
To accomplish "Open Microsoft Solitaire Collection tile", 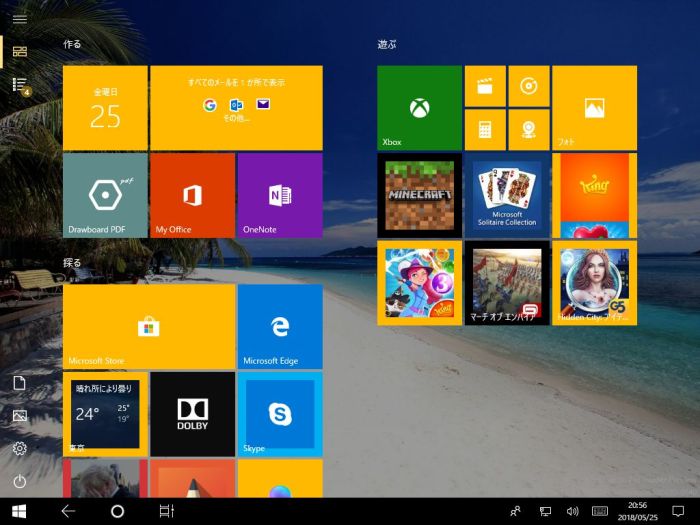I will click(507, 196).
